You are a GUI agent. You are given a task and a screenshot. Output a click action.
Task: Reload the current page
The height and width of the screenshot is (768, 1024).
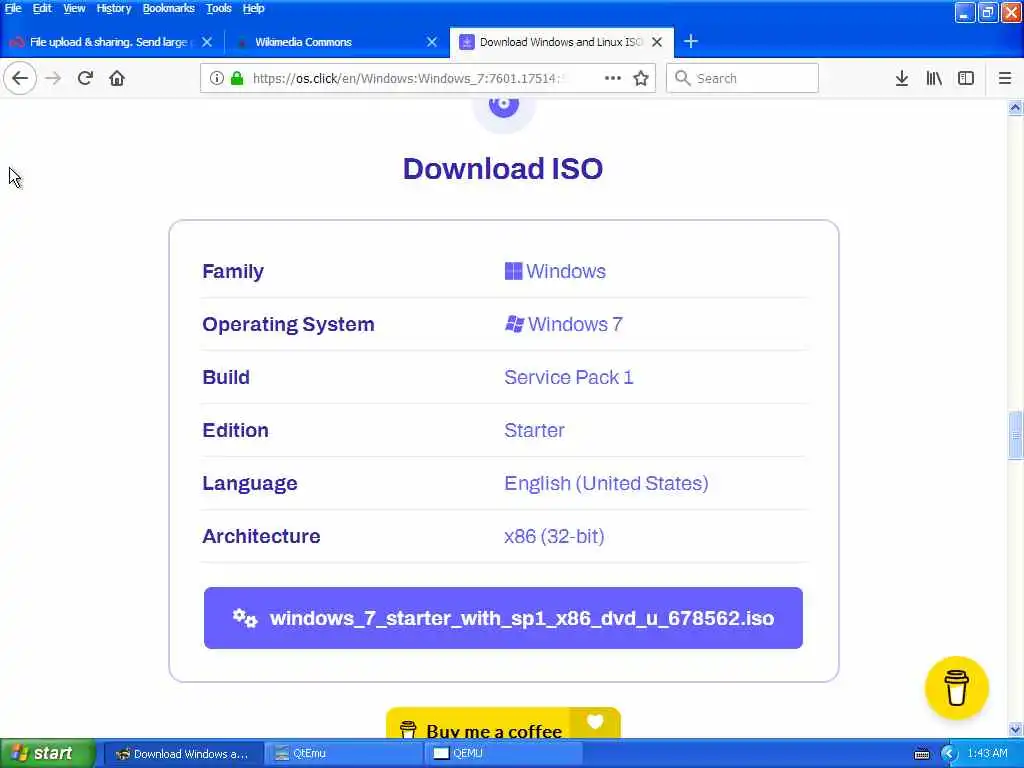coord(85,78)
